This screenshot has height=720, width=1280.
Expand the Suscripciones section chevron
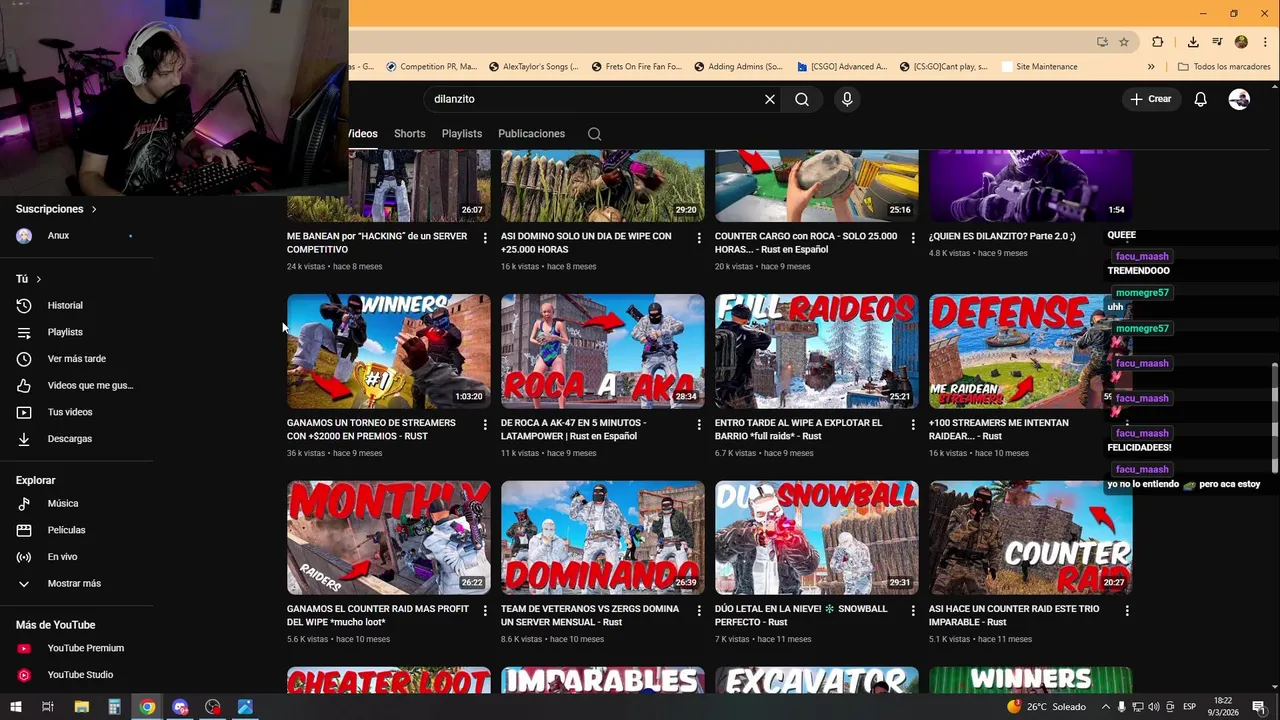point(94,209)
